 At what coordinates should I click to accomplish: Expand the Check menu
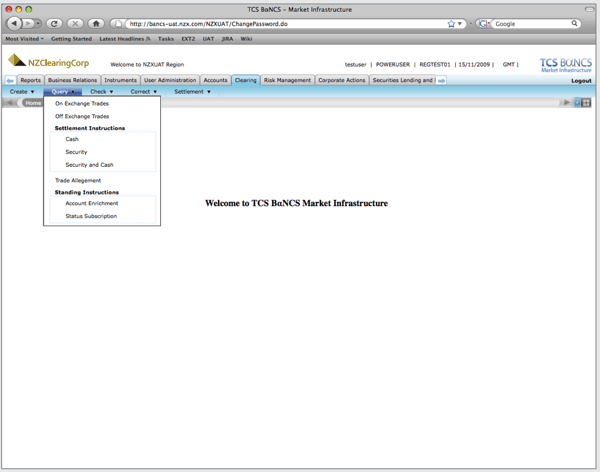[102, 91]
